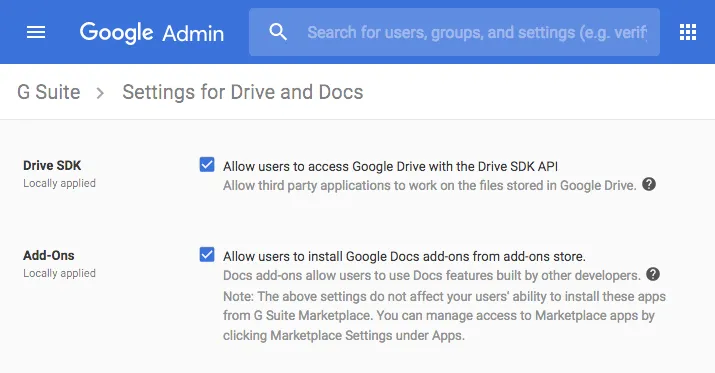Click 'Allow users to install Google Docs add-ons' label

[x=404, y=256]
